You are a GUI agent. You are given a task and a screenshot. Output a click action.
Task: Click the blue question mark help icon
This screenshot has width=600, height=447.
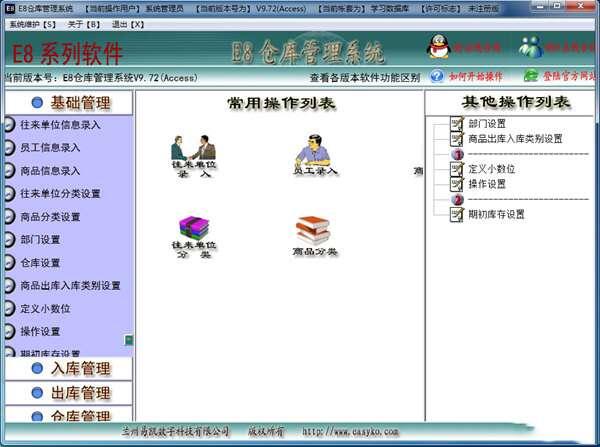coord(437,76)
